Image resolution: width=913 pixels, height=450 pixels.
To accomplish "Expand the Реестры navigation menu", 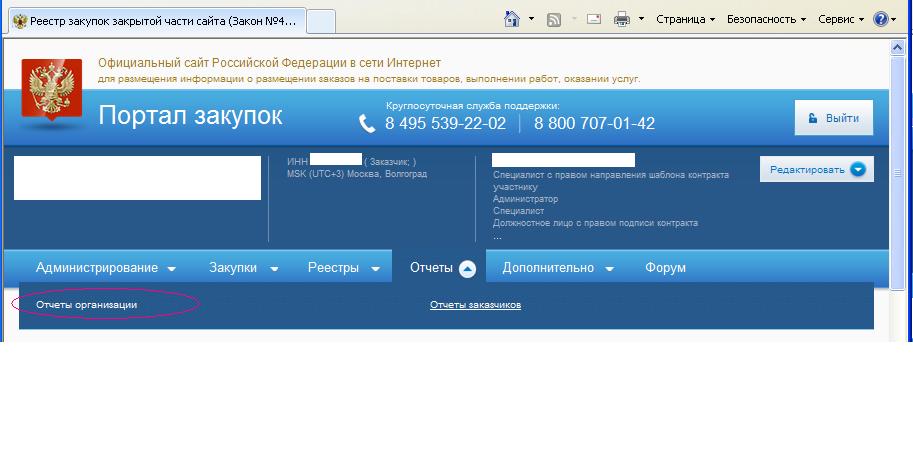I will pos(343,268).
